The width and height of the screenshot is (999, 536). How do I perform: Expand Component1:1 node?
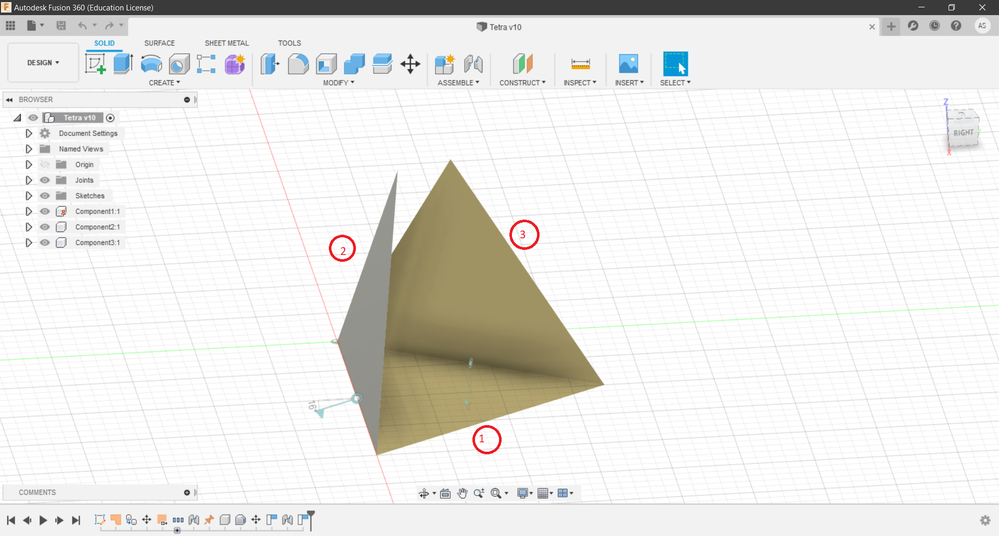pyautogui.click(x=29, y=212)
